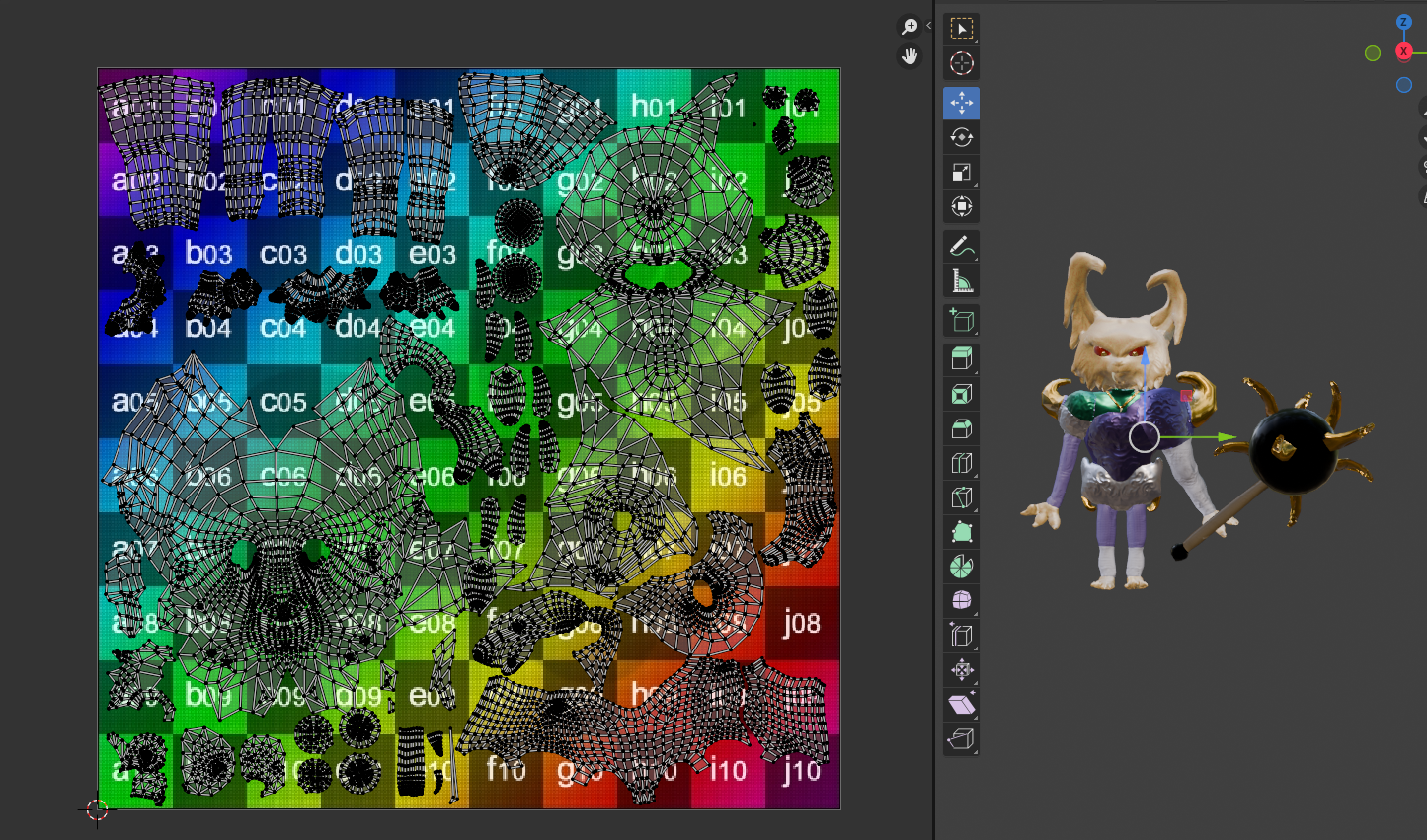
Task: Click the UV editor zoom magnifier
Action: tap(910, 27)
